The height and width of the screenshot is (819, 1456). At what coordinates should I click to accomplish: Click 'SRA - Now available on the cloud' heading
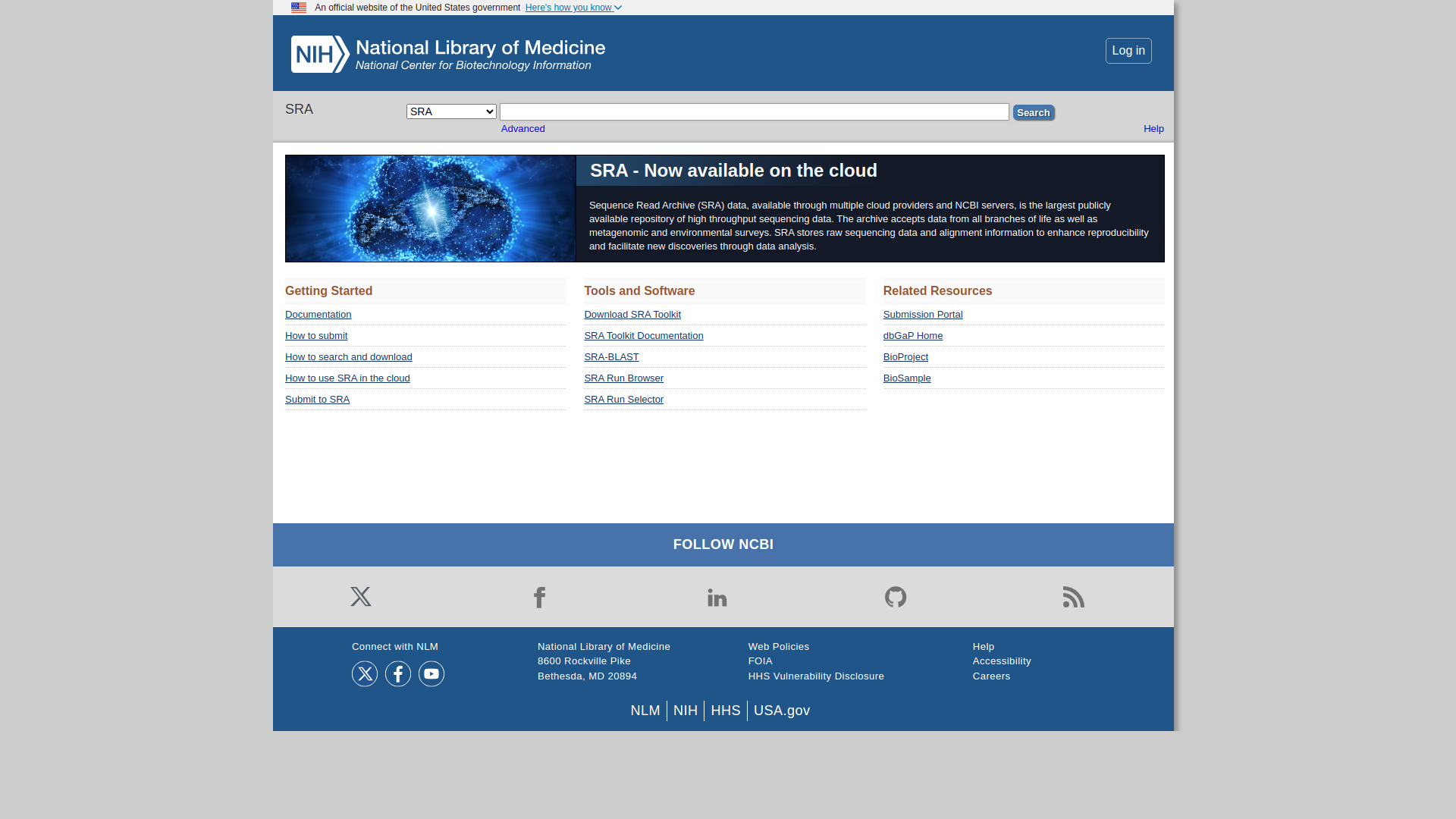(734, 171)
